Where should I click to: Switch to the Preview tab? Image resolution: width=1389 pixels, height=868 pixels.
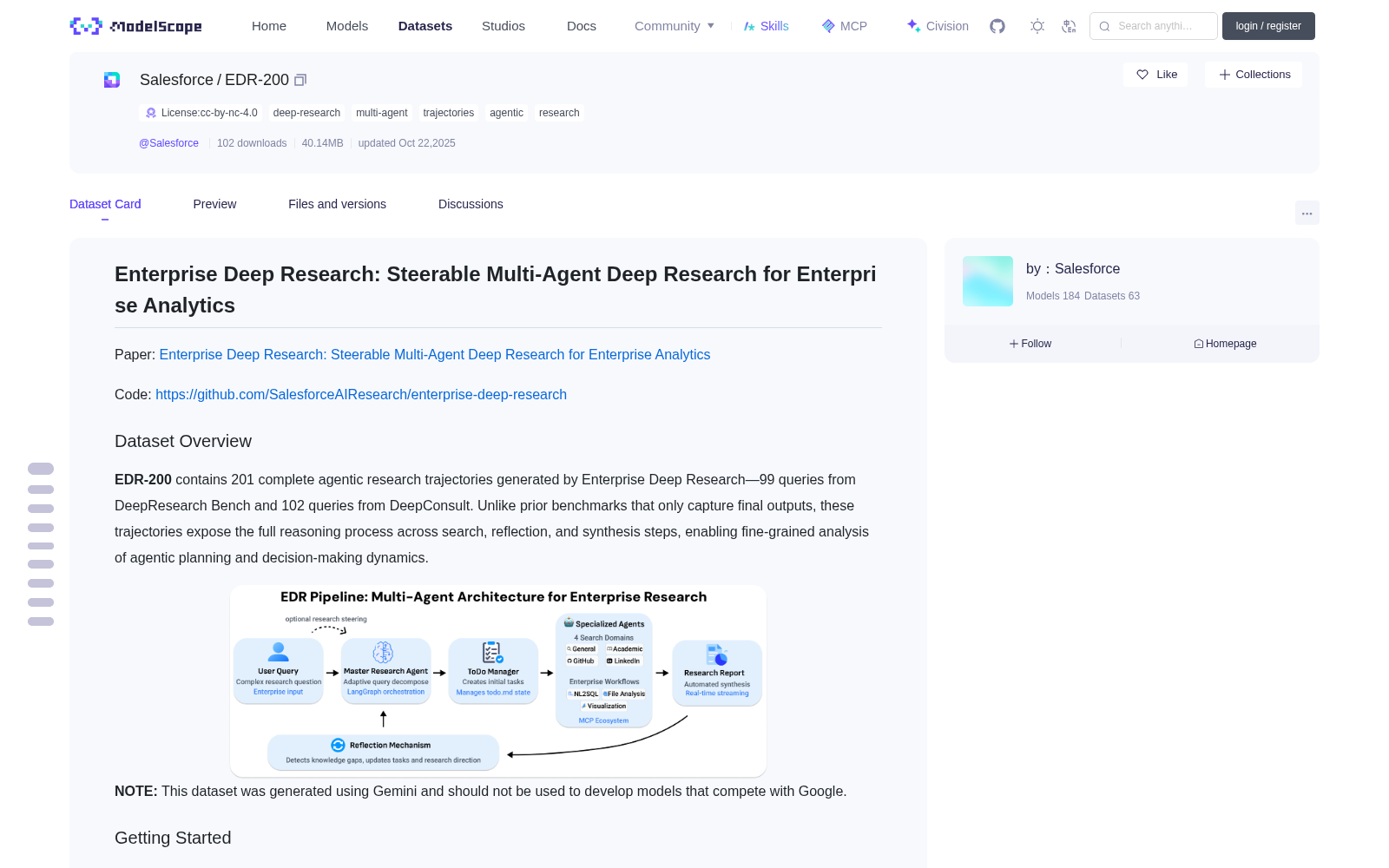(x=214, y=204)
